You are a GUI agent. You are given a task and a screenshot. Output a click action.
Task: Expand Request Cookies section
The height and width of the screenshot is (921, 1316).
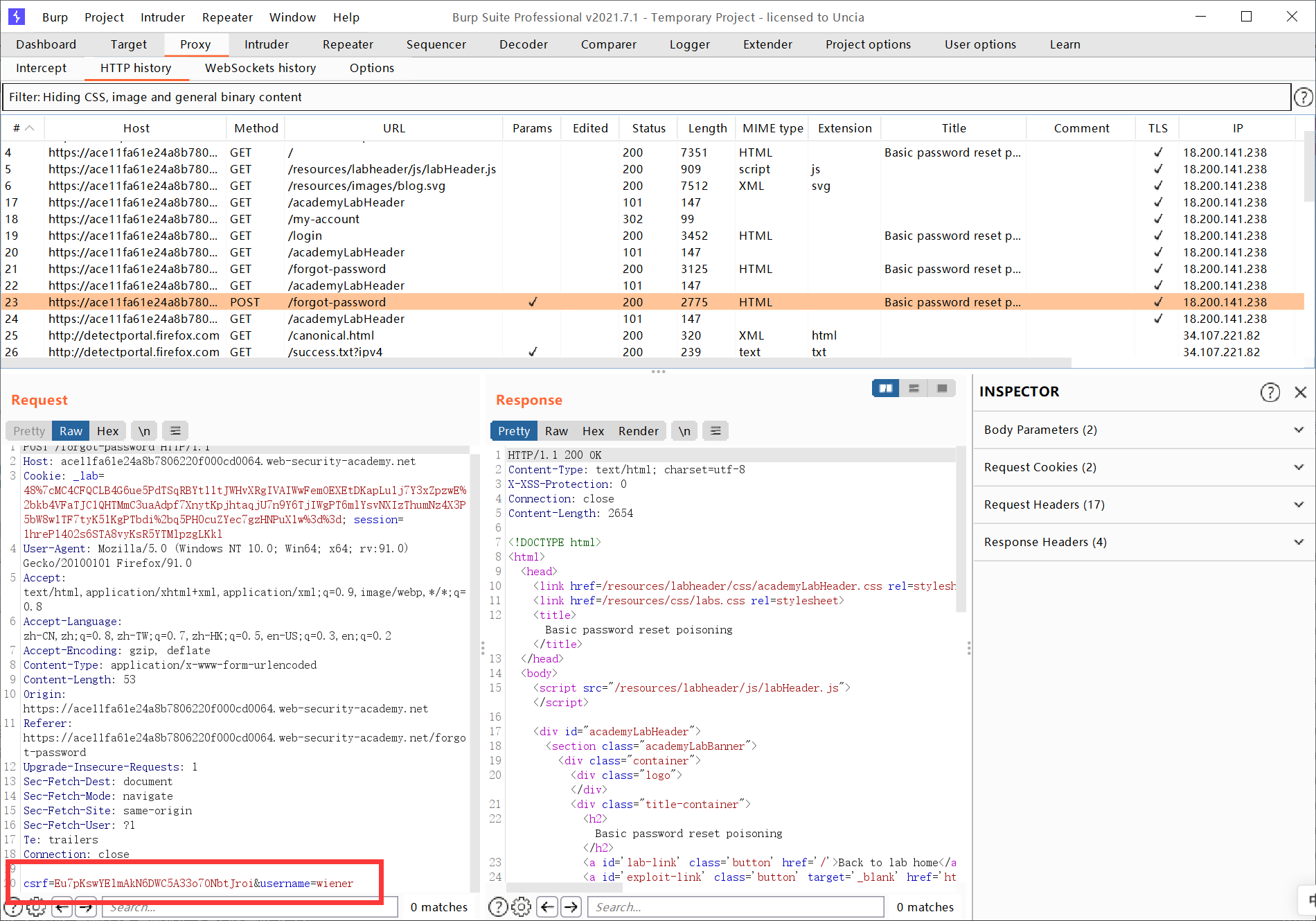1144,467
